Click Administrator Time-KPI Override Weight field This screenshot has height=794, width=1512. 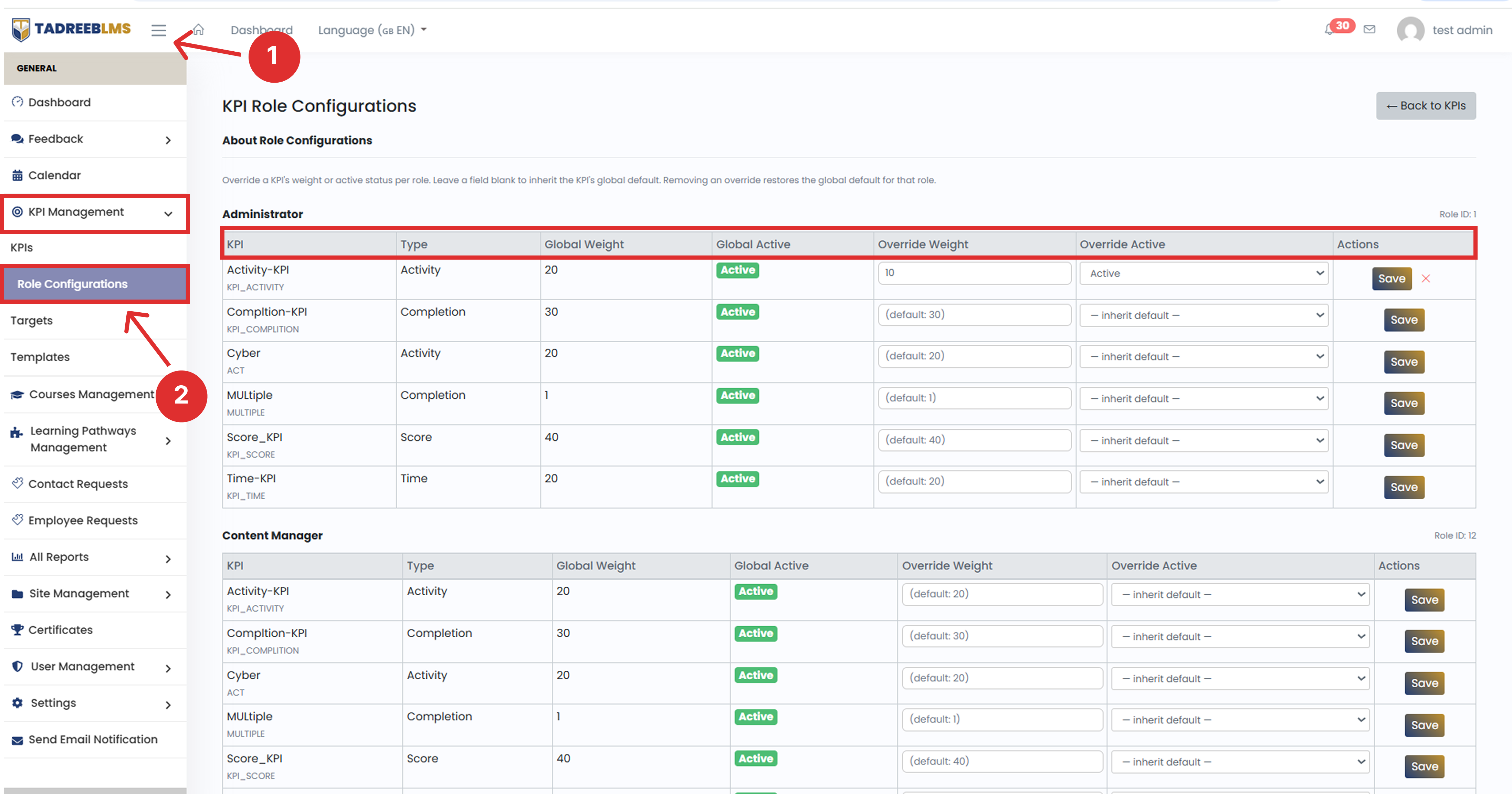[974, 481]
